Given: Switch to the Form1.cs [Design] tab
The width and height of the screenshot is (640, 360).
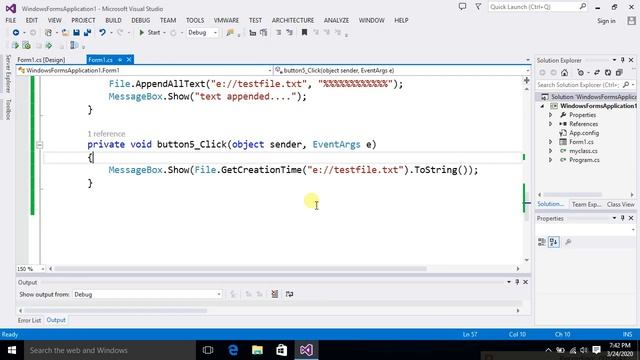Looking at the screenshot, I should [x=41, y=60].
